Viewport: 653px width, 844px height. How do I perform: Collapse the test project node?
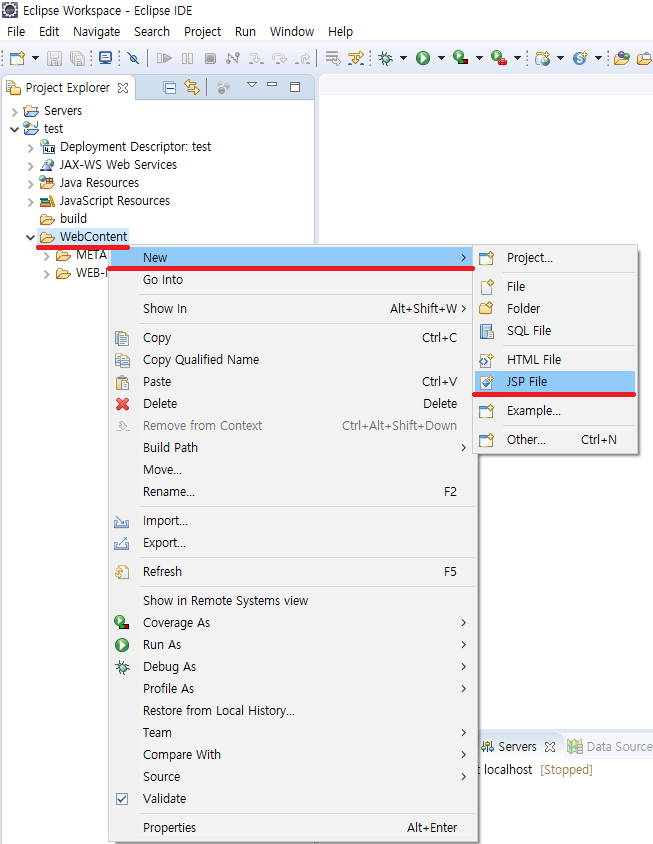click(15, 129)
